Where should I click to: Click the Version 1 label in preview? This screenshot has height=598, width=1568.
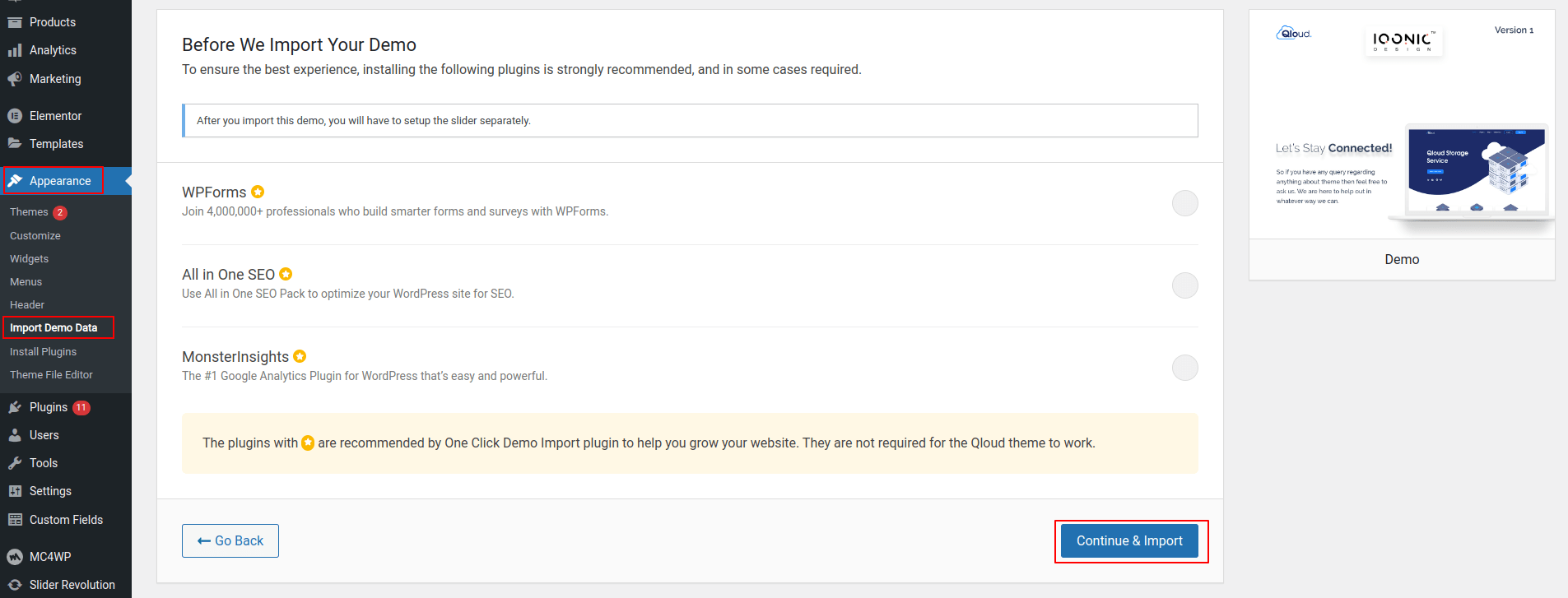click(1514, 30)
